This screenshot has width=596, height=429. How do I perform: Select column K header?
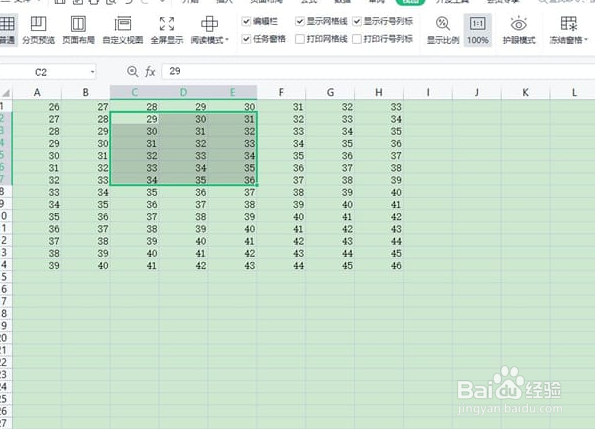click(x=525, y=92)
